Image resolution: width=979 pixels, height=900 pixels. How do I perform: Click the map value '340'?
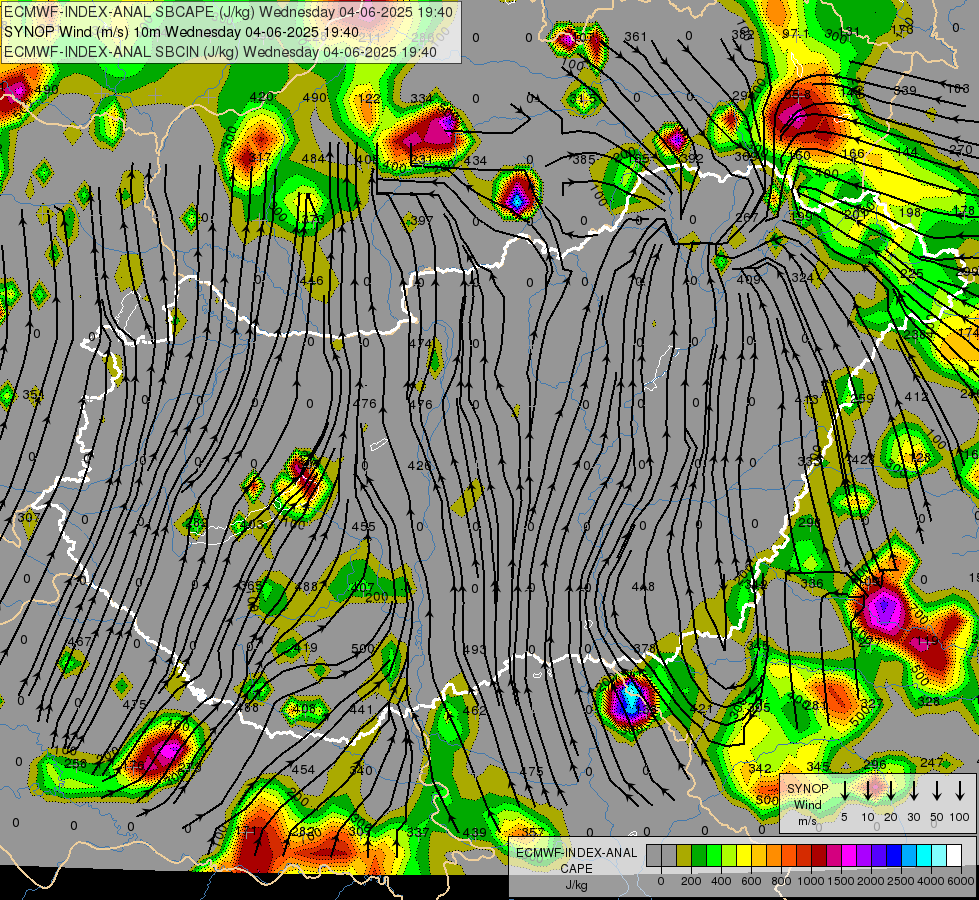click(x=361, y=769)
